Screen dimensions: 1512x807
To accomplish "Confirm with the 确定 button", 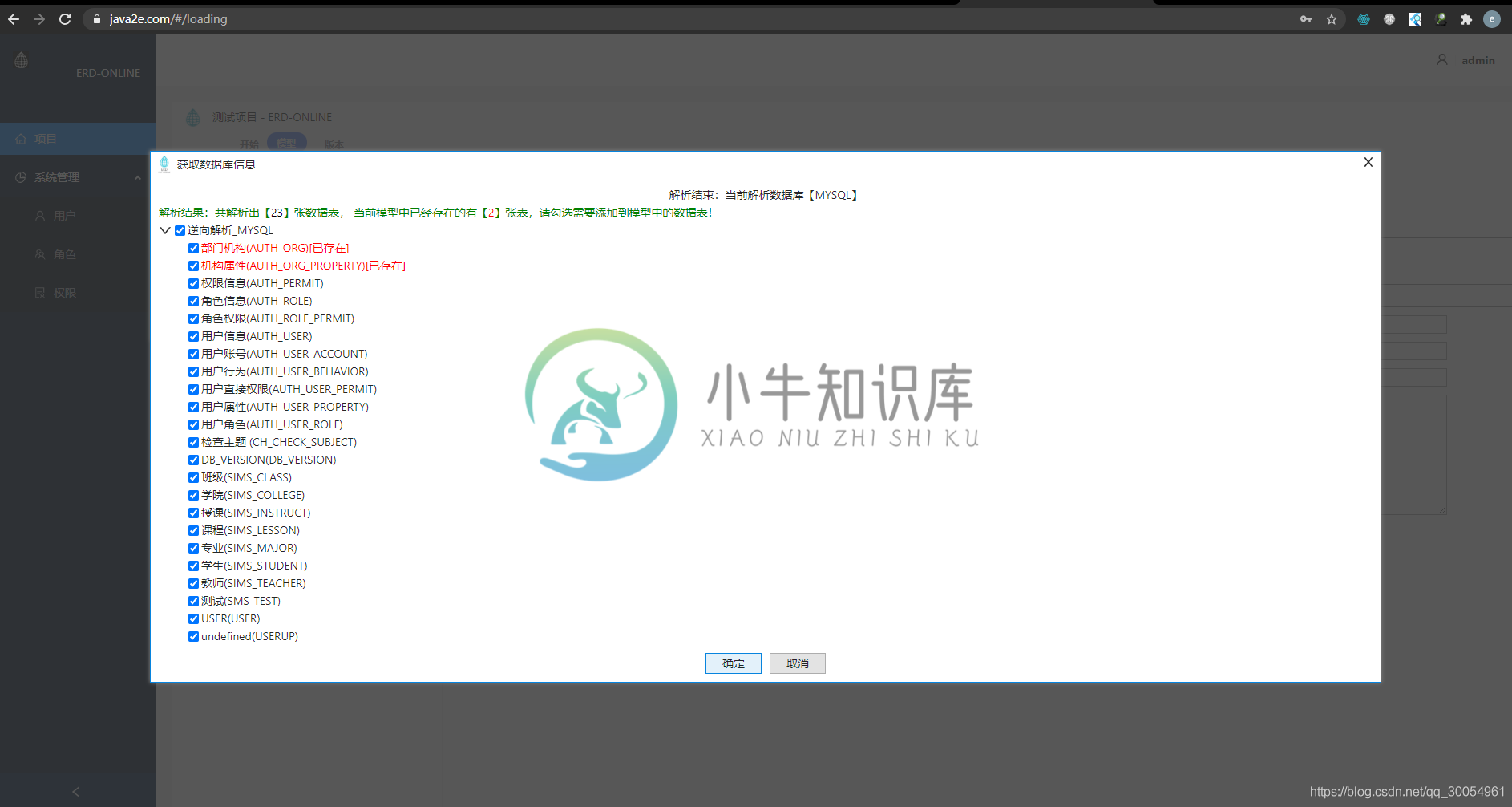I will pos(734,663).
